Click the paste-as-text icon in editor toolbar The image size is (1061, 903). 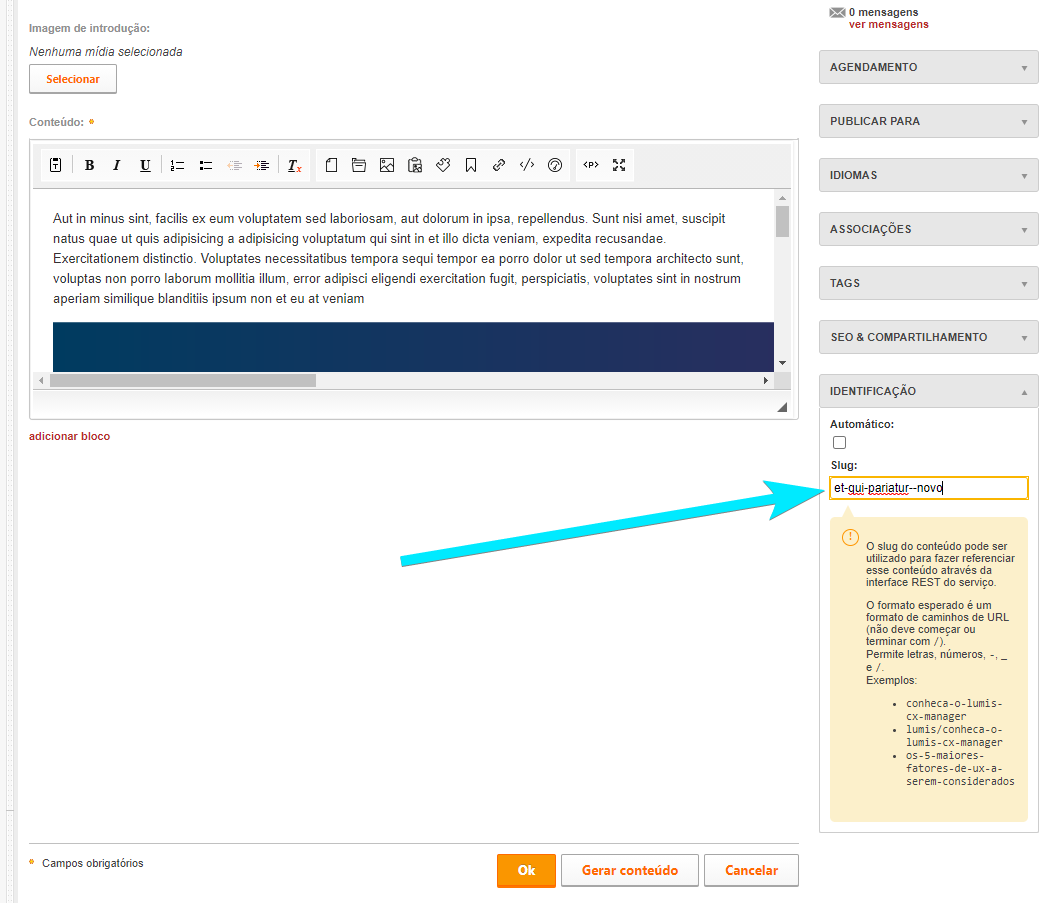point(55,165)
